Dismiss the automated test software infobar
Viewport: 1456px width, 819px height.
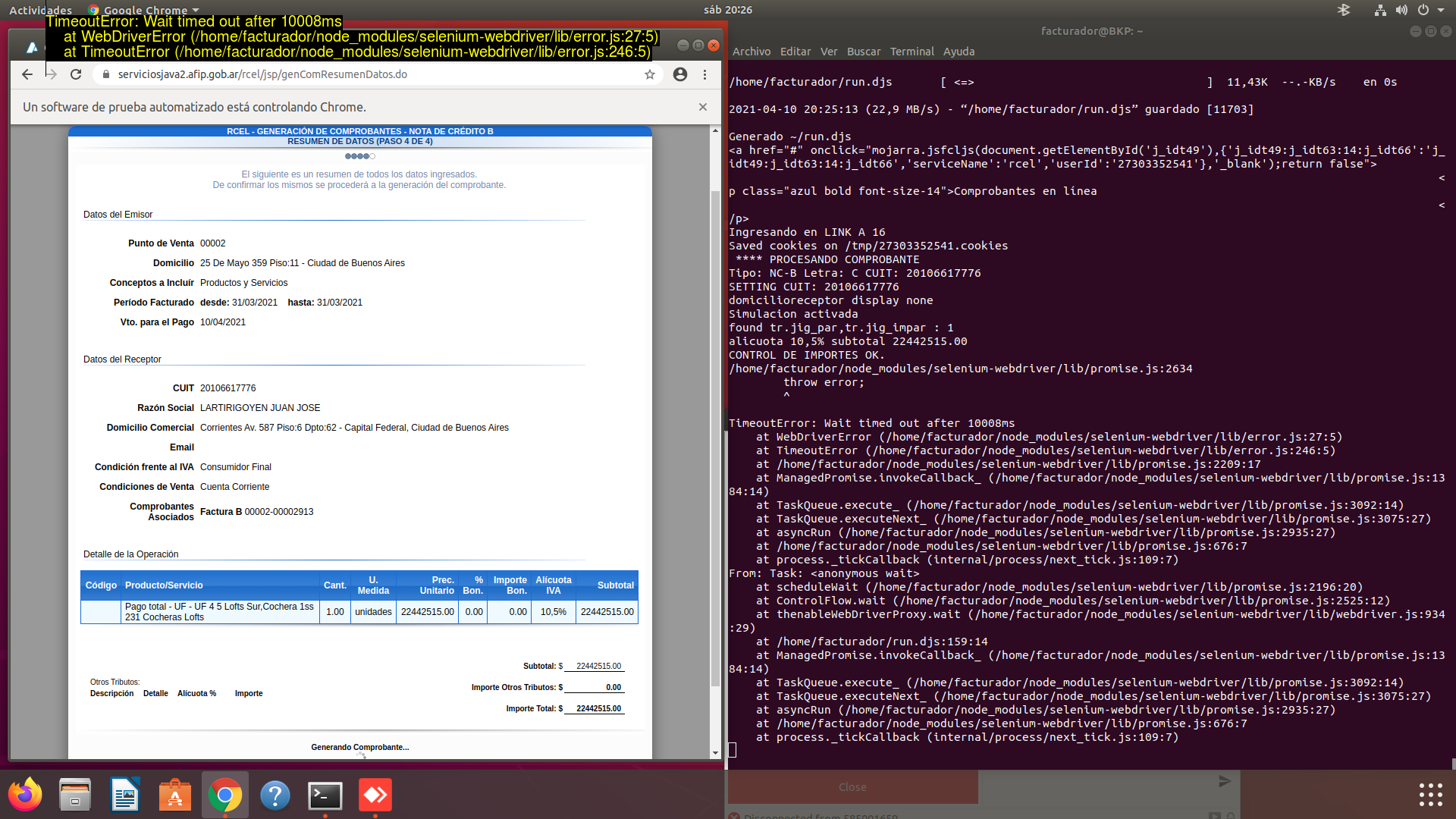(703, 107)
